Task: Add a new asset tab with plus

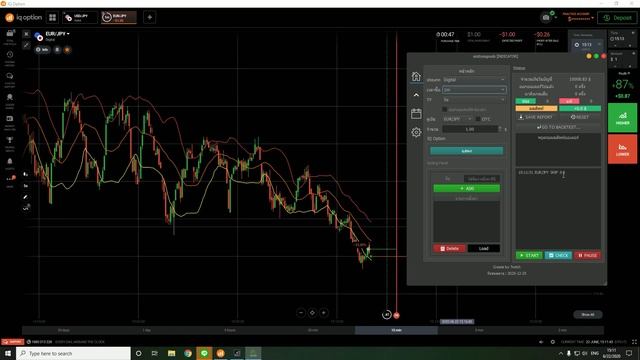Action: [149, 18]
